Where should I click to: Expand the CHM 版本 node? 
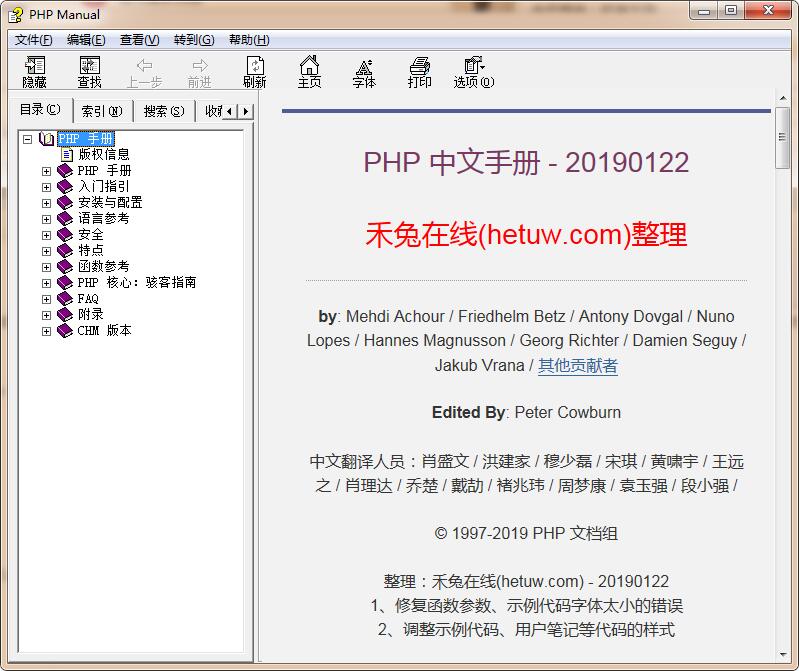(46, 331)
